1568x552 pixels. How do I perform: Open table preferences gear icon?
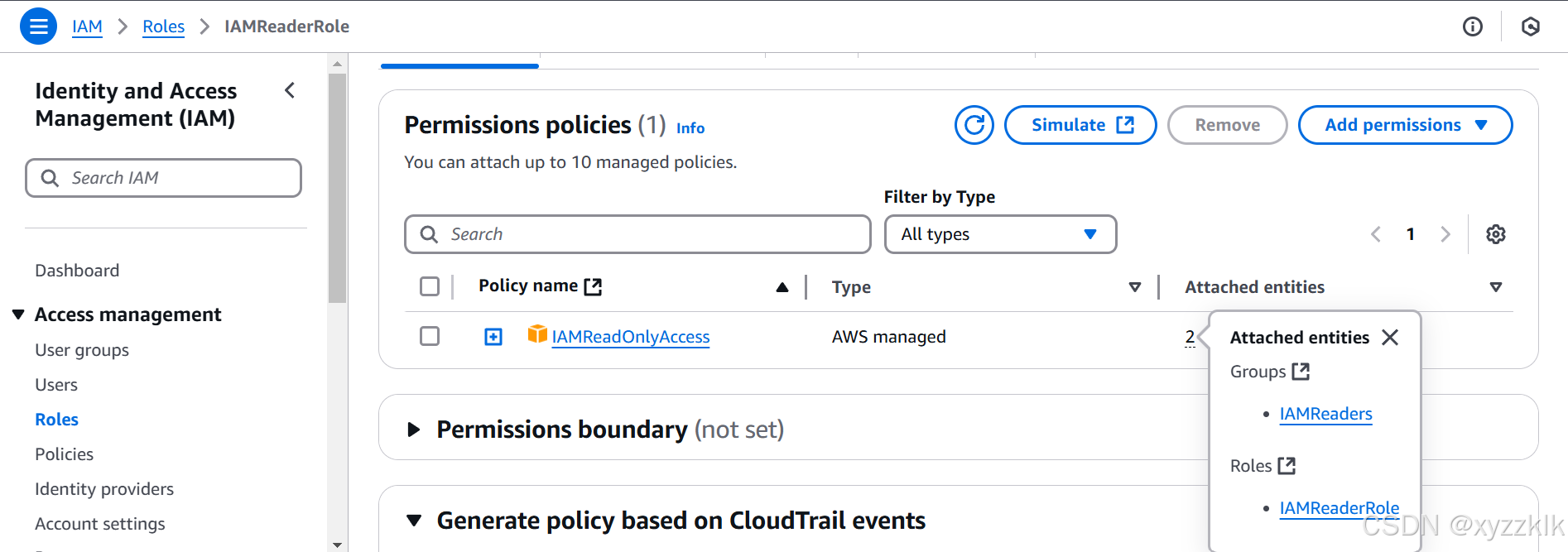point(1495,234)
